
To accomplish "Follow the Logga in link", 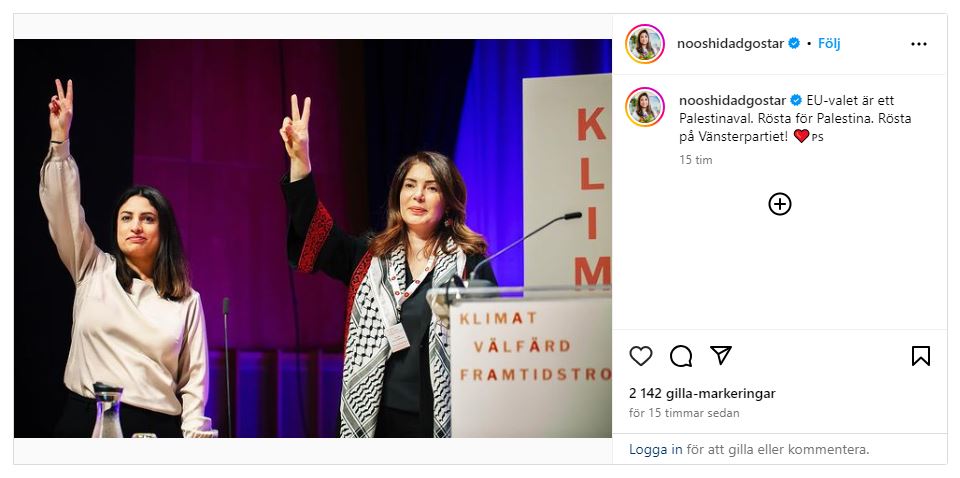I will click(x=655, y=449).
